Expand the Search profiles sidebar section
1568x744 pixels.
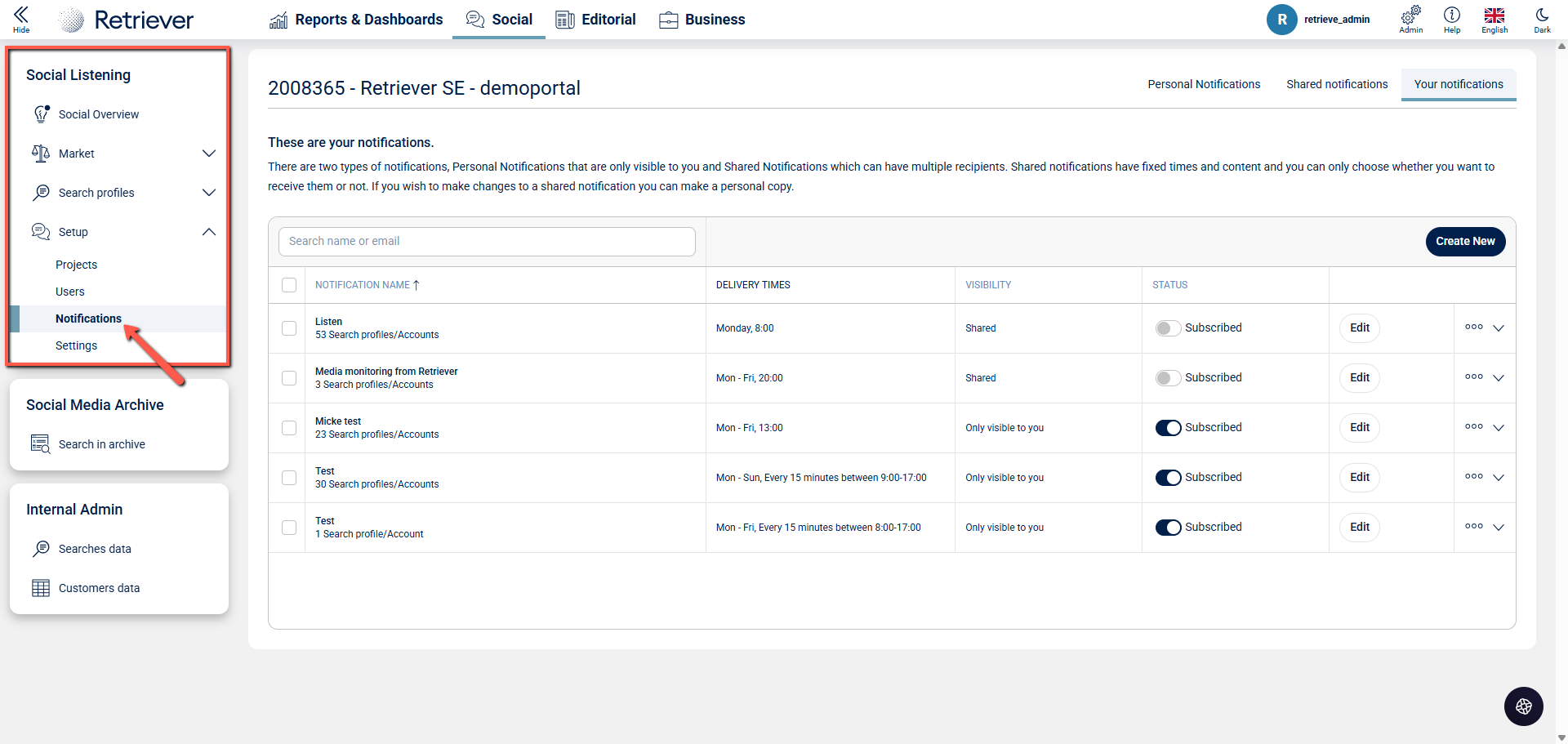click(x=208, y=193)
